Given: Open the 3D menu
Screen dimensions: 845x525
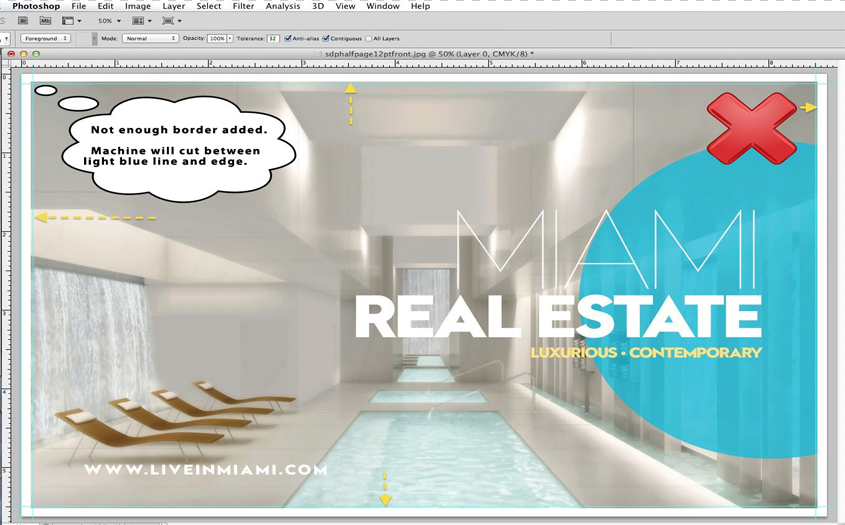Looking at the screenshot, I should click(x=318, y=6).
